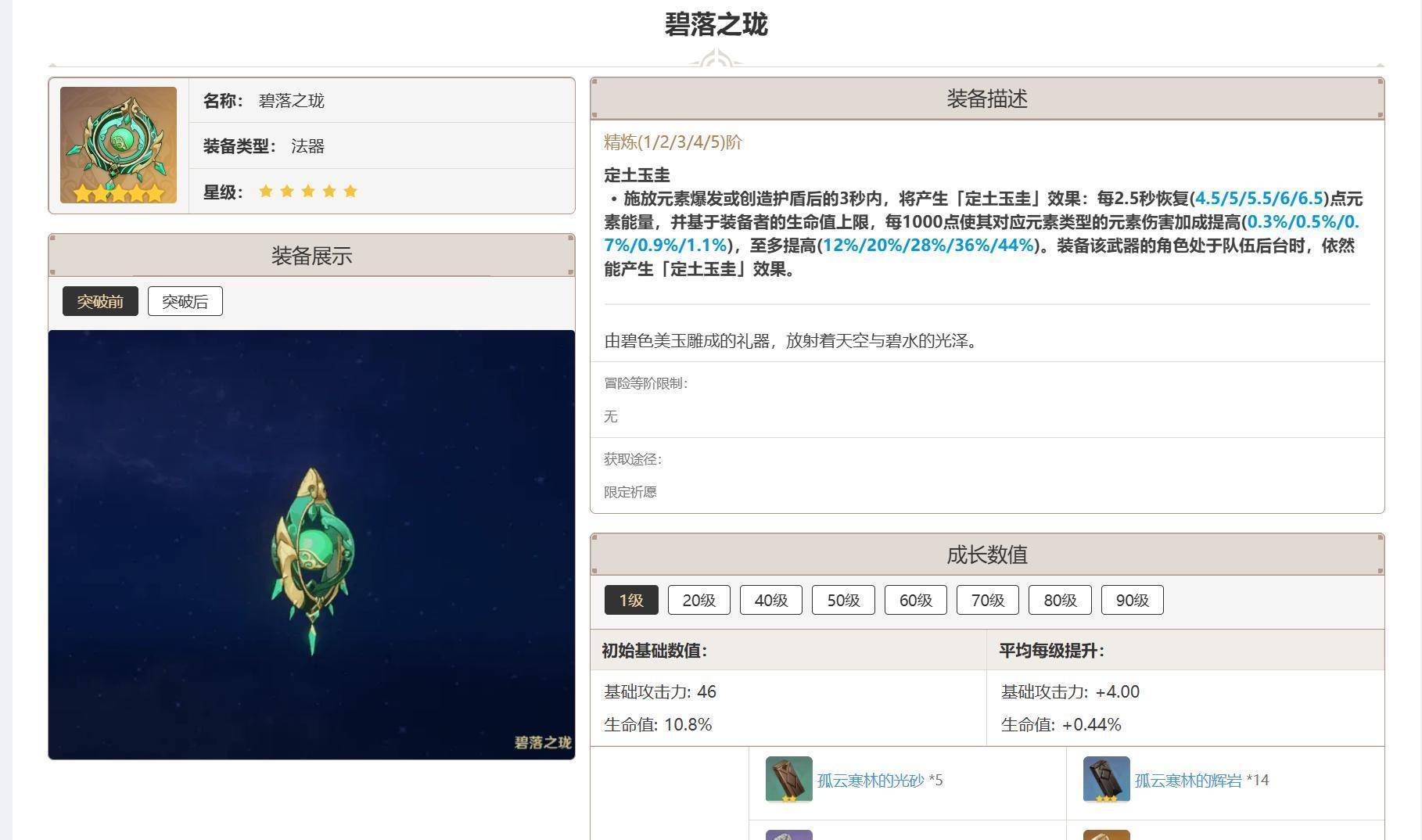
Task: Switch to the 突破后 display tab
Action: pyautogui.click(x=185, y=301)
